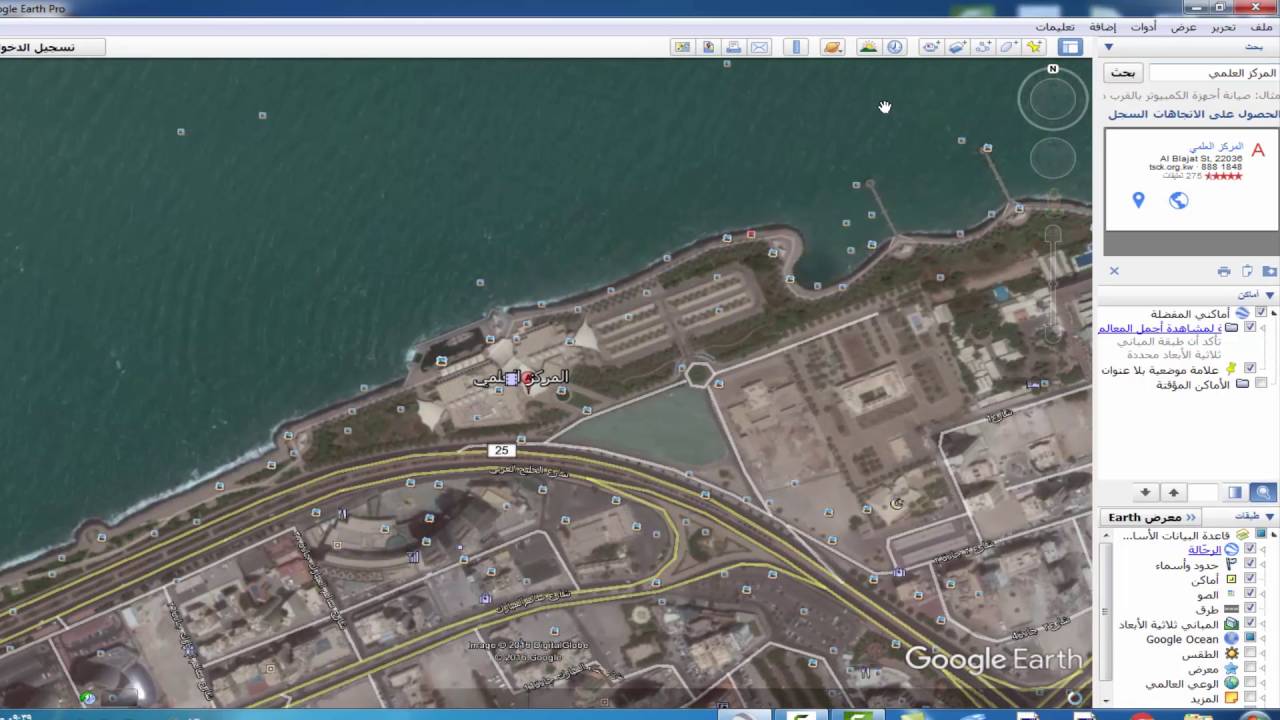The image size is (1280, 720).
Task: Open the Earth معرض gallery button
Action: [x=1152, y=517]
